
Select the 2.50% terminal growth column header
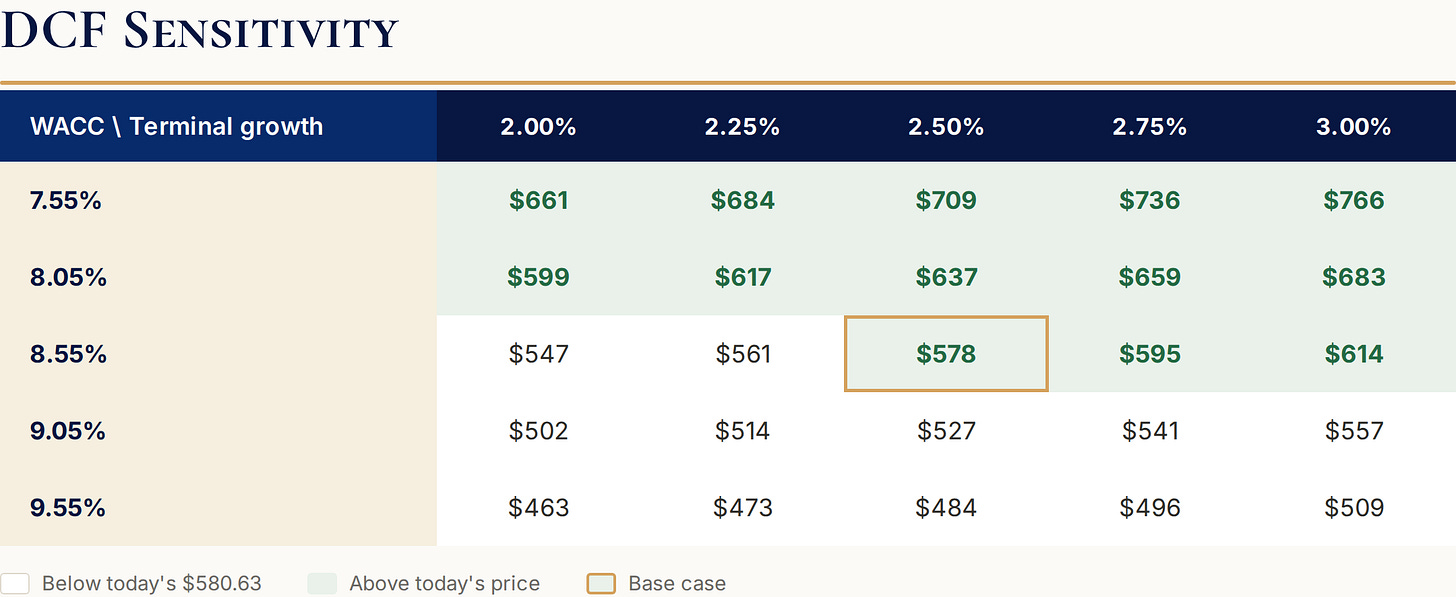point(946,126)
